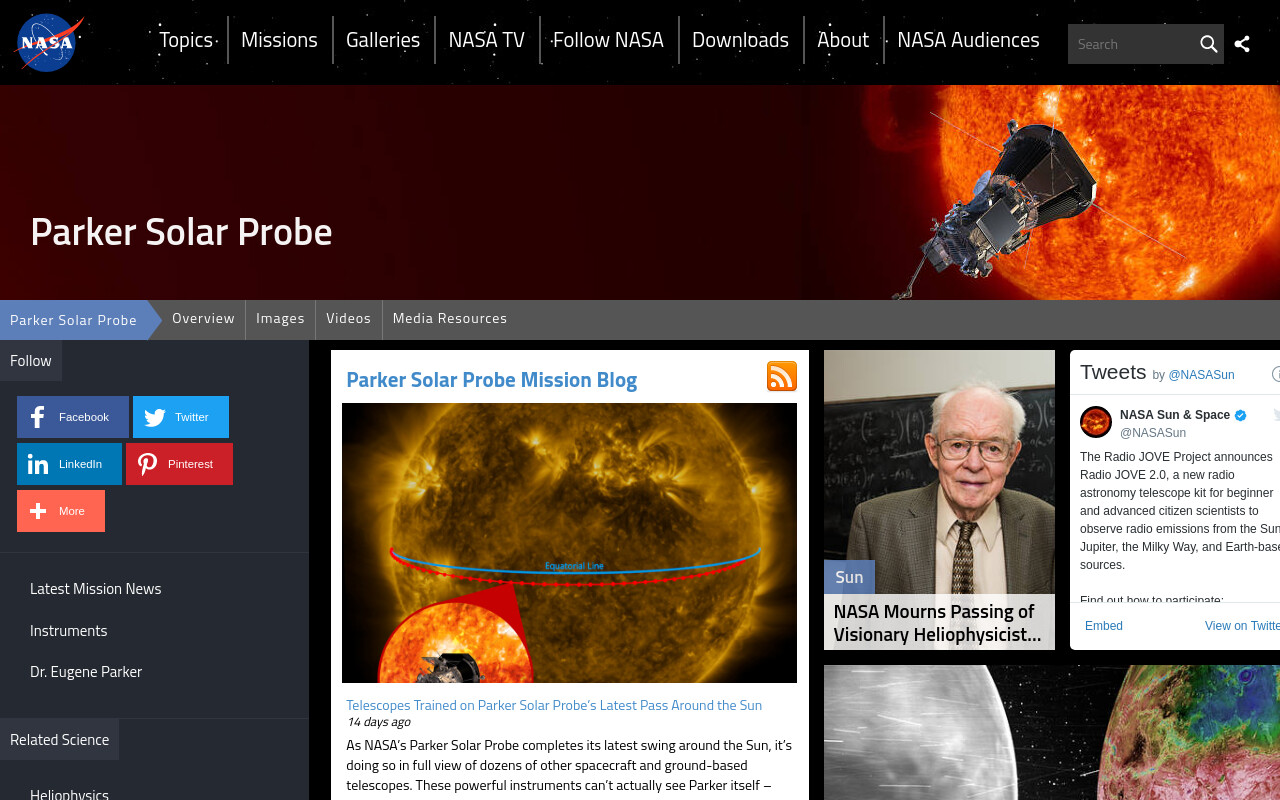Click the NASA logo icon

click(x=49, y=43)
